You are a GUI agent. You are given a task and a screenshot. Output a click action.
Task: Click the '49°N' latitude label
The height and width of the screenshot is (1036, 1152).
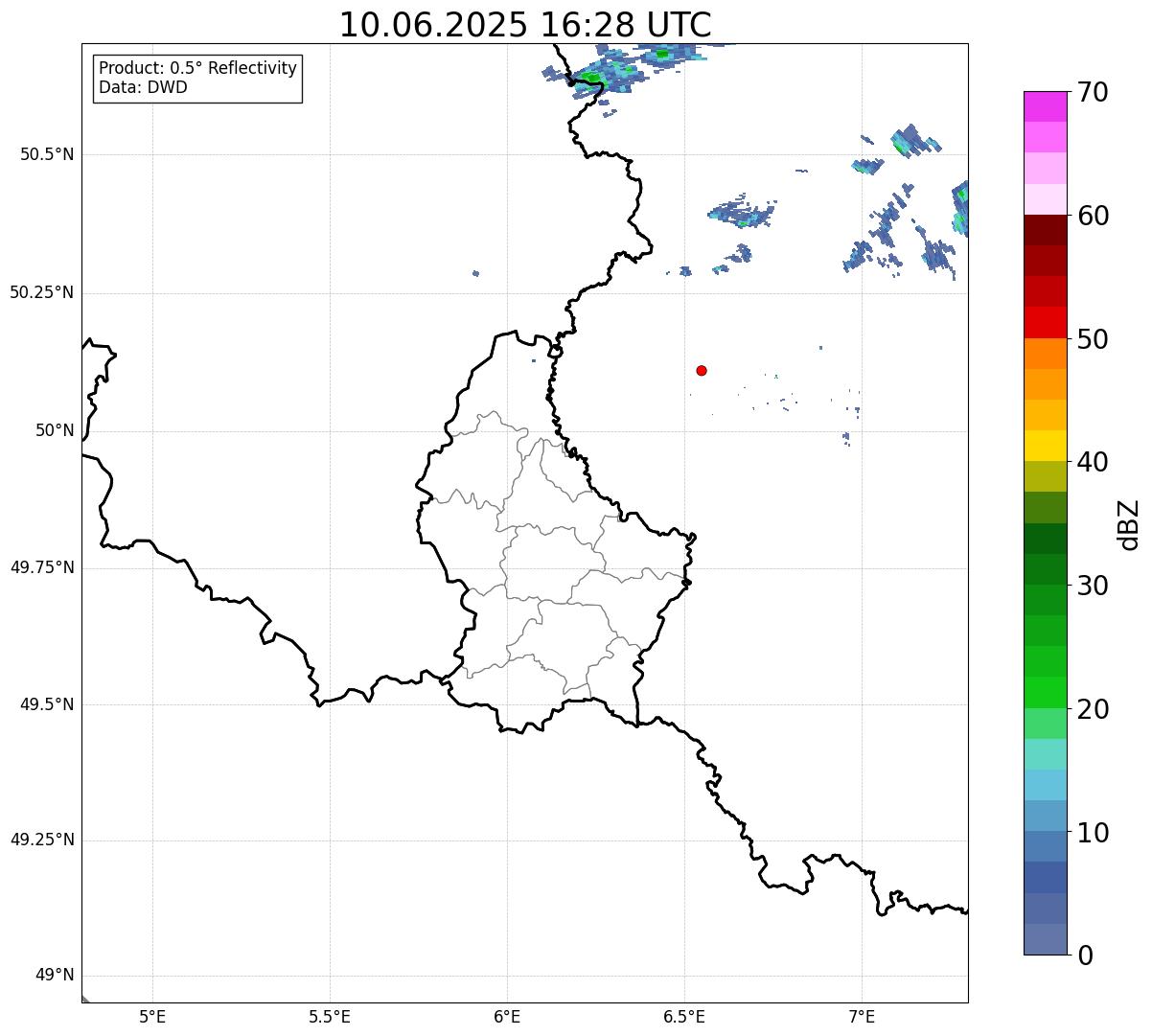point(55,975)
